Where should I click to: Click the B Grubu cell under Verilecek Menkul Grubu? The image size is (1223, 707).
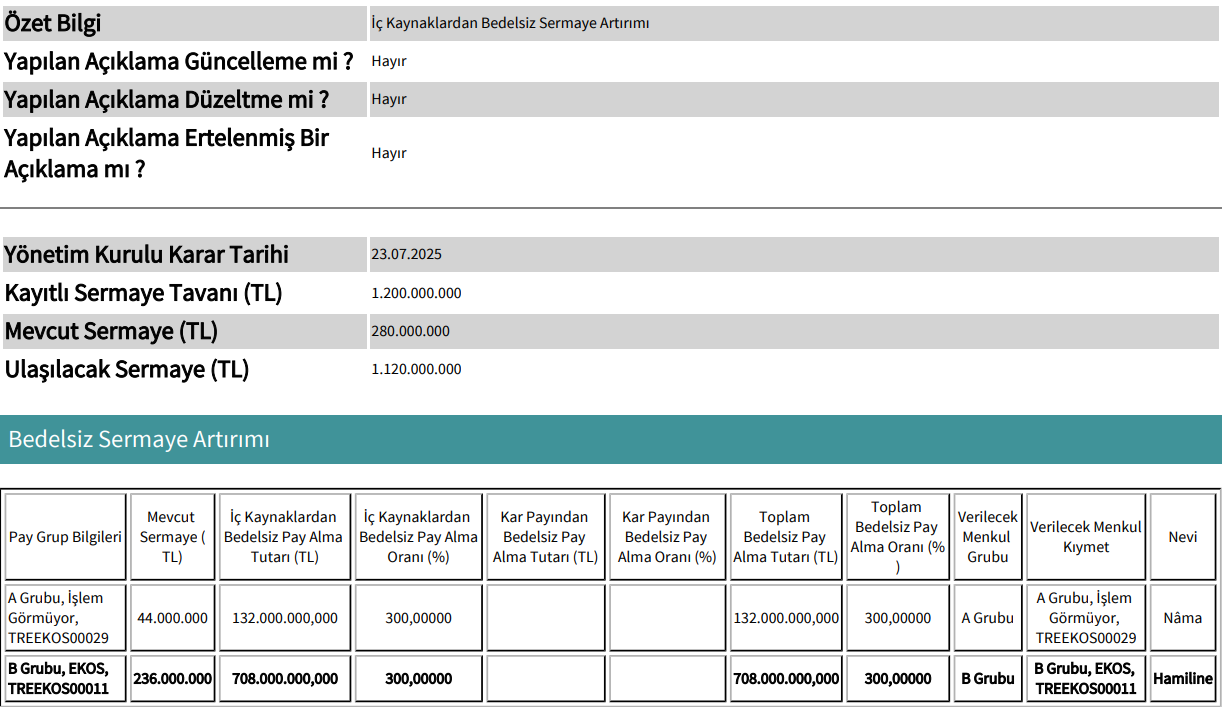(988, 678)
